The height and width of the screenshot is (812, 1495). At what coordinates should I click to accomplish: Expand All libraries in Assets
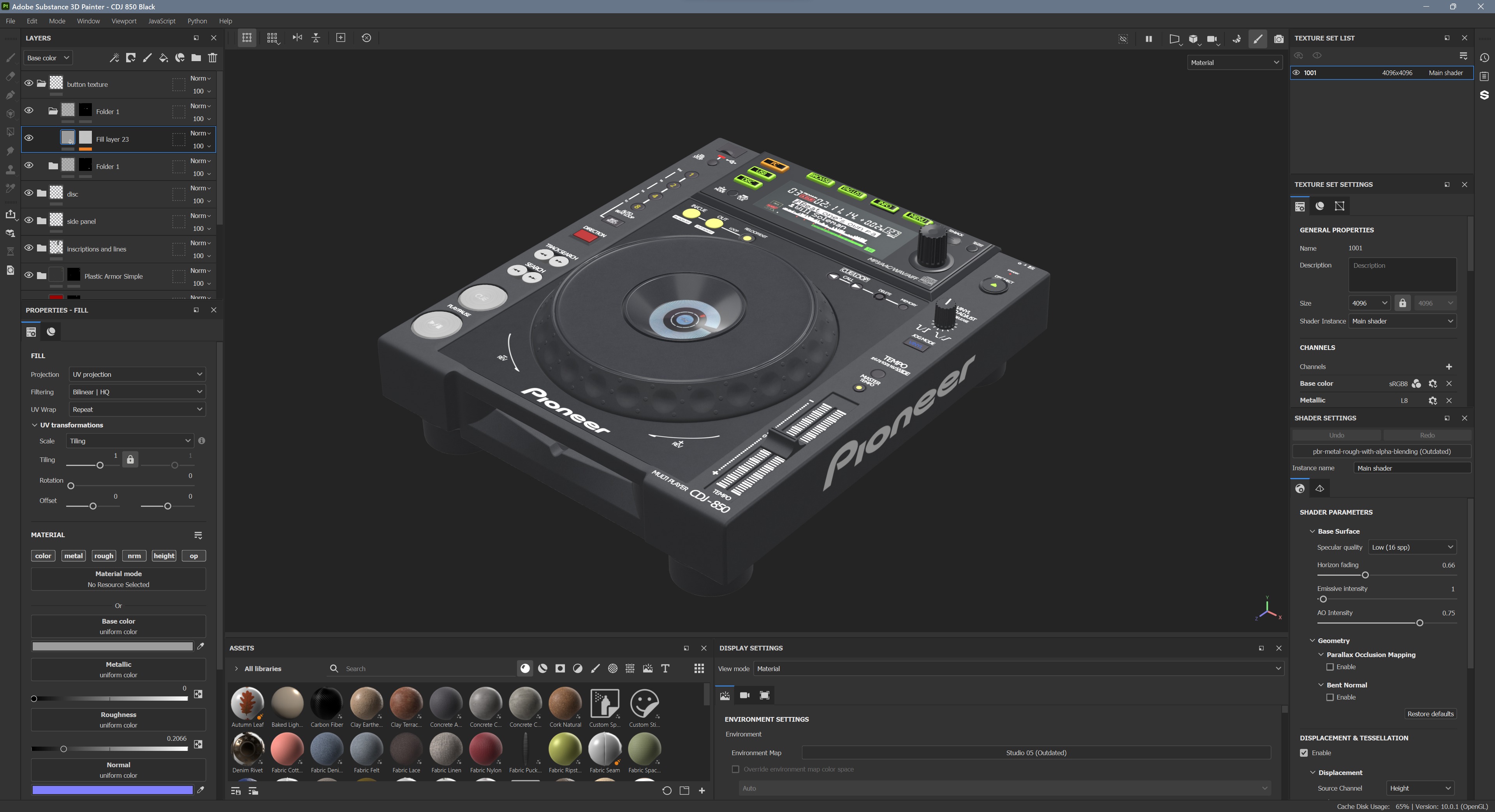click(236, 669)
